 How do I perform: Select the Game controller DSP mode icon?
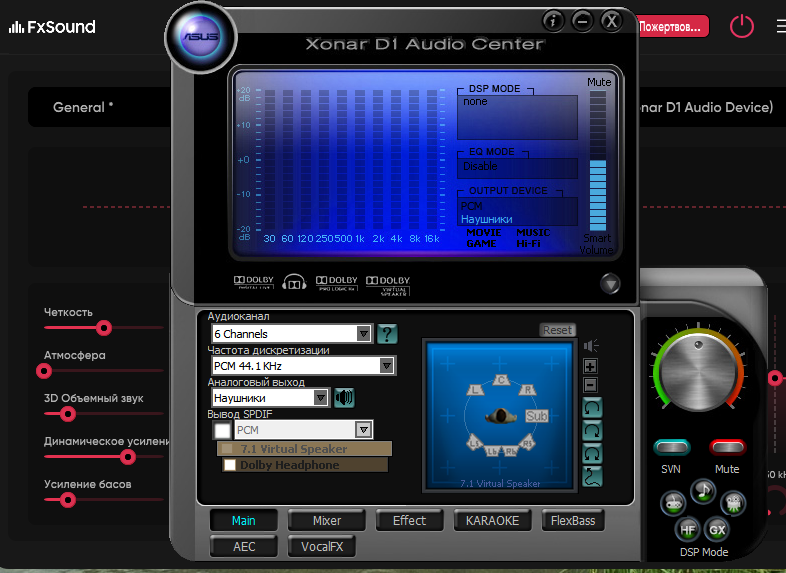[x=674, y=502]
